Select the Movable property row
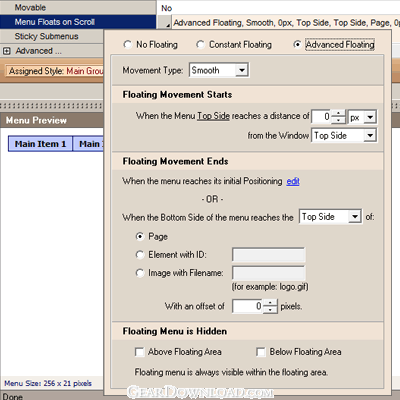Screen dimensions: 400x400 pyautogui.click(x=78, y=7)
